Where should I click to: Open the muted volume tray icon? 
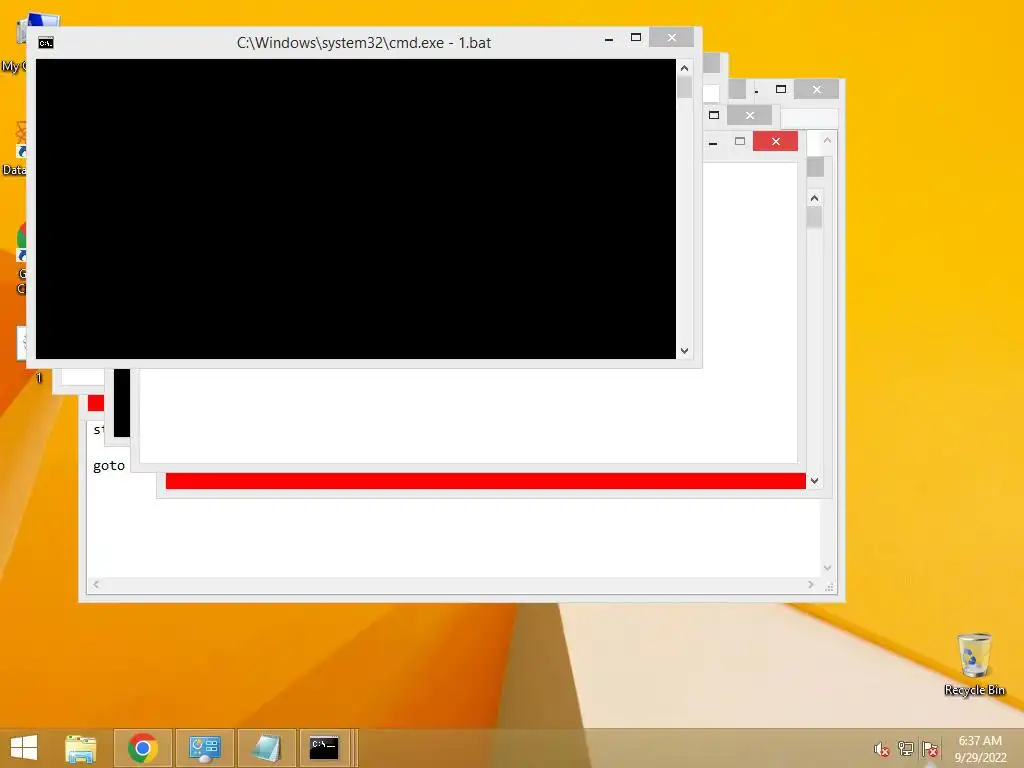(x=882, y=749)
